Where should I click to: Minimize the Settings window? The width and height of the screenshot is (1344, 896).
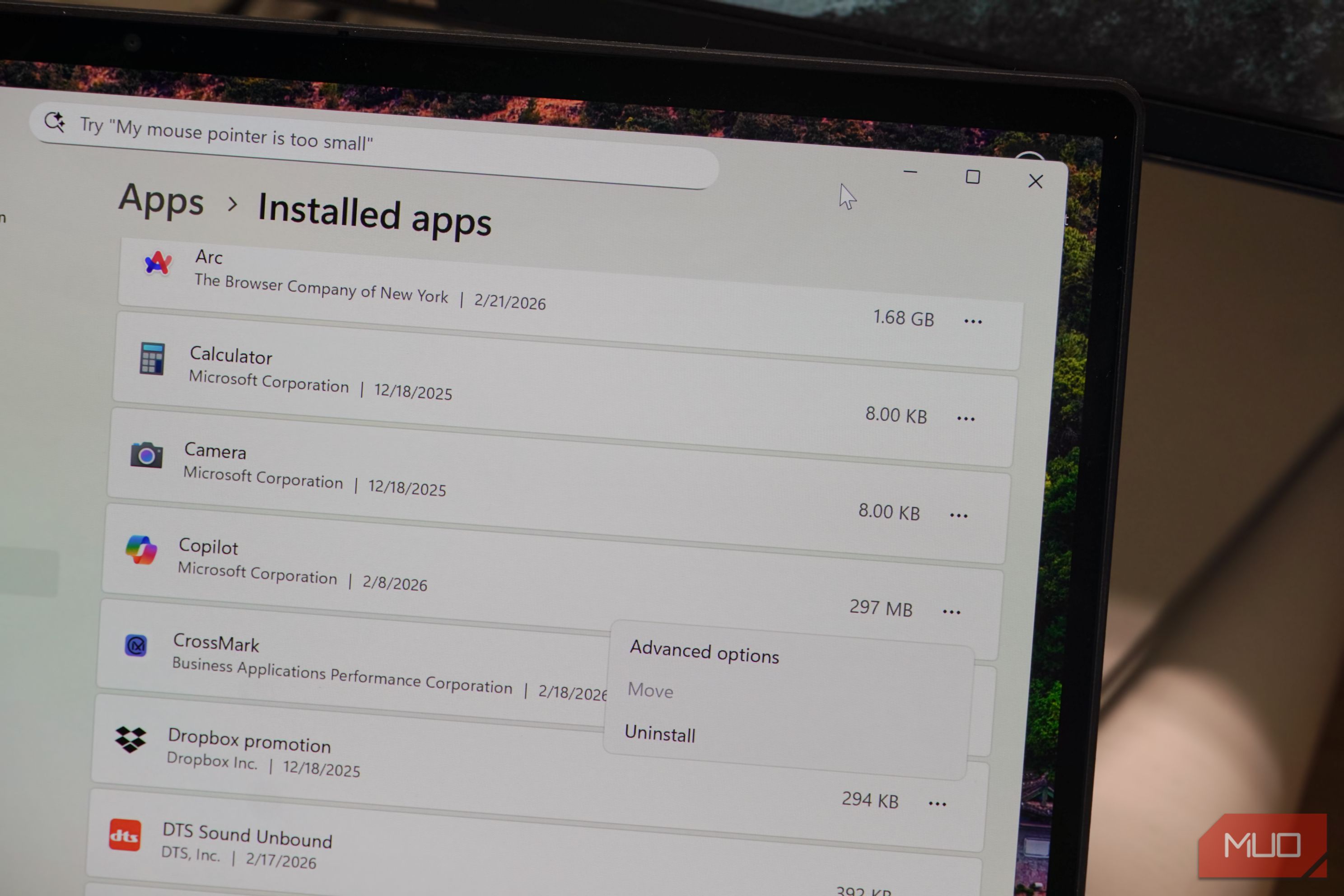(910, 172)
